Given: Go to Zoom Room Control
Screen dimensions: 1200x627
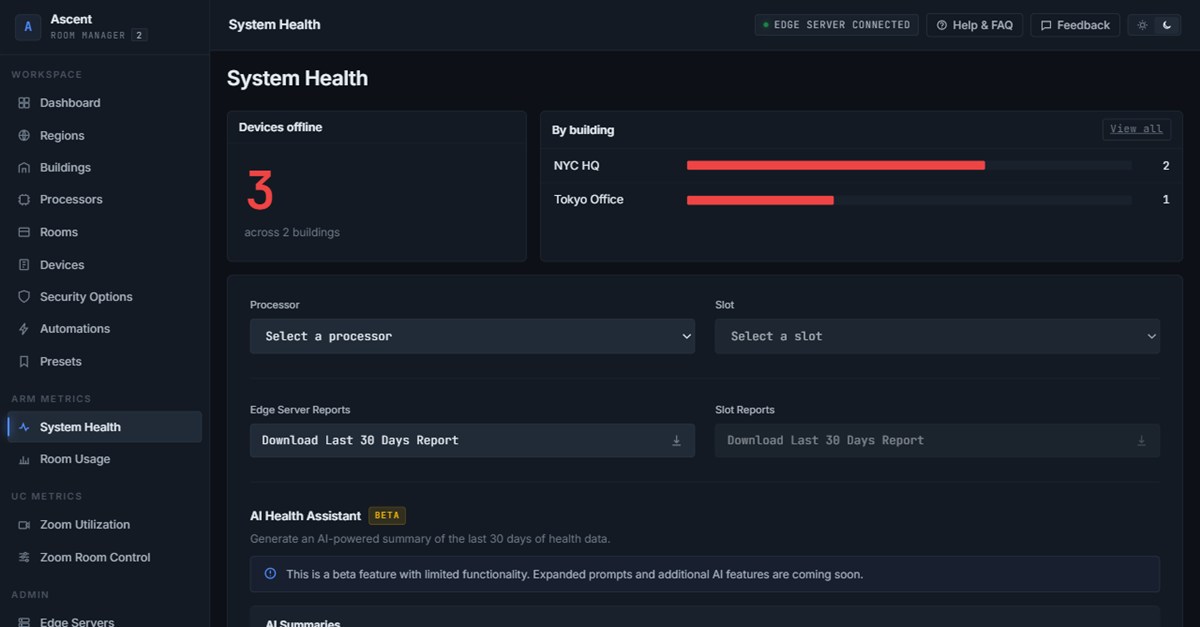Looking at the screenshot, I should (104, 558).
